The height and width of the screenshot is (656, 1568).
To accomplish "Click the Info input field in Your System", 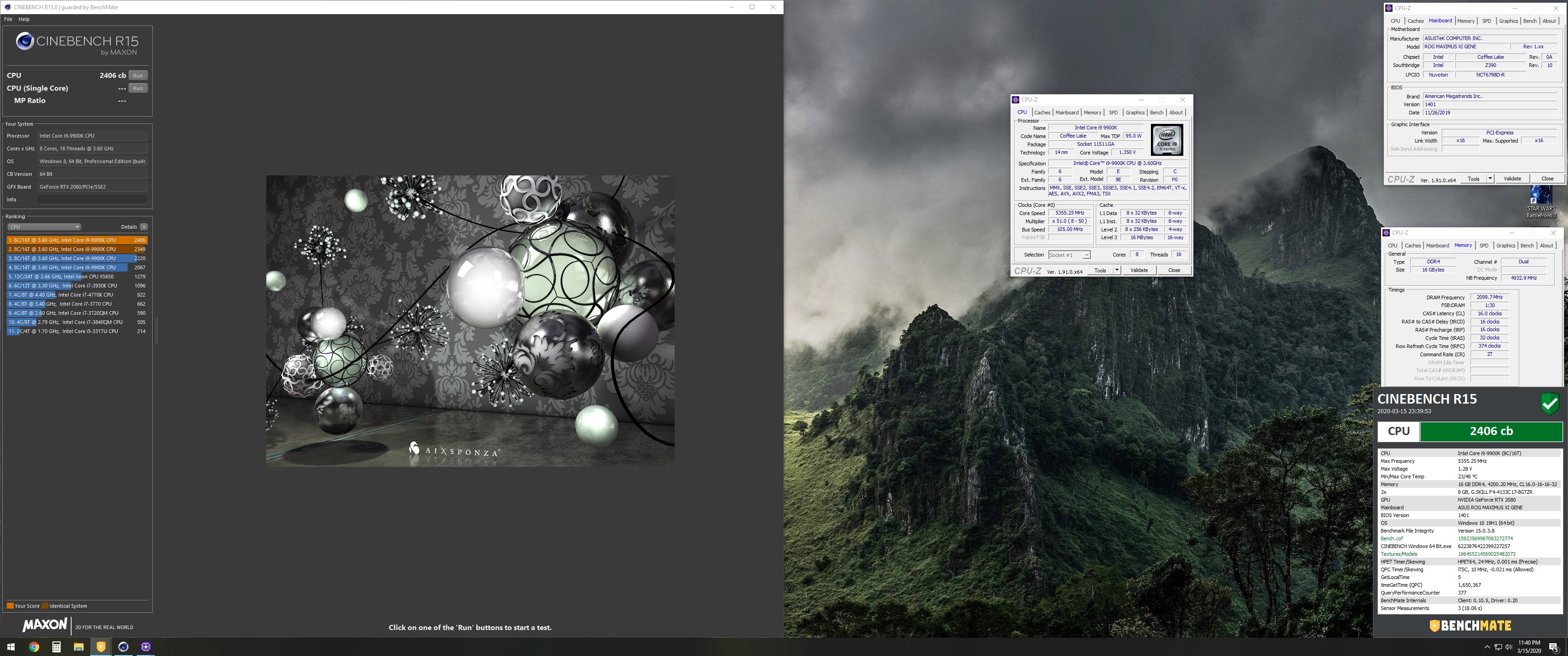I will click(93, 200).
